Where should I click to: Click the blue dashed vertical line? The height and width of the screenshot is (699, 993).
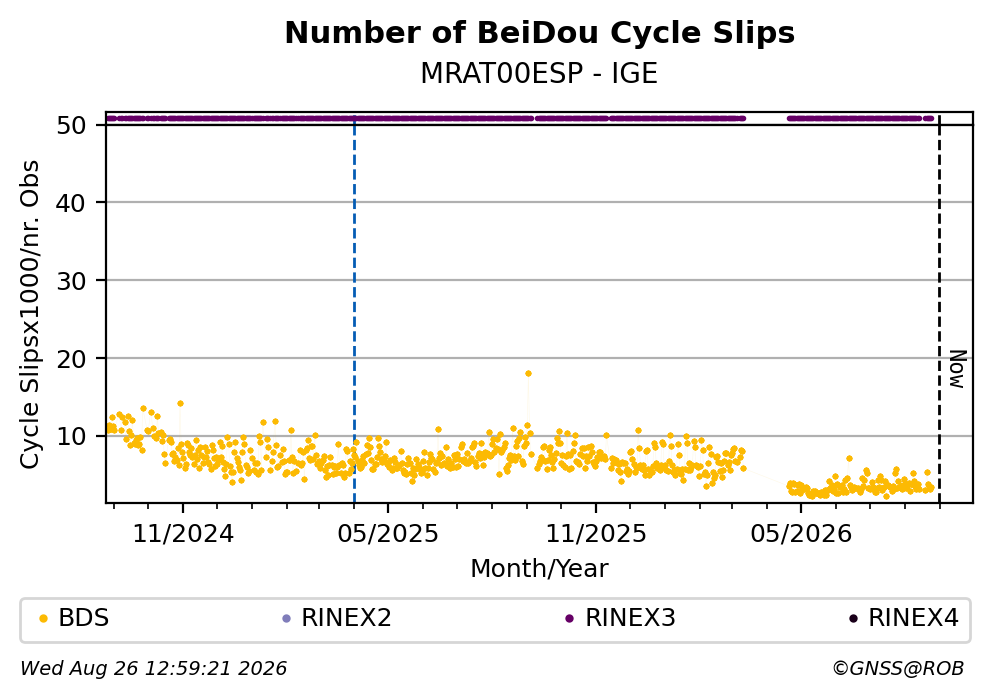pyautogui.click(x=354, y=310)
